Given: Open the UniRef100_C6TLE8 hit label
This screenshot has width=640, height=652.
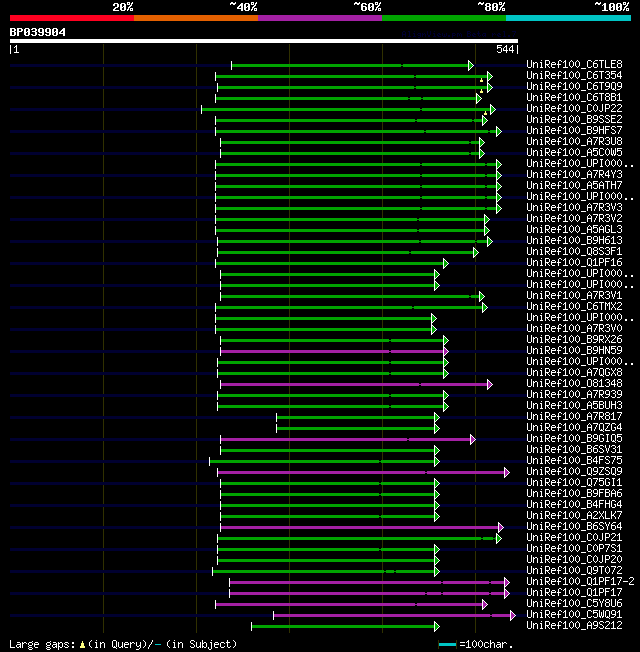Looking at the screenshot, I should coord(574,64).
